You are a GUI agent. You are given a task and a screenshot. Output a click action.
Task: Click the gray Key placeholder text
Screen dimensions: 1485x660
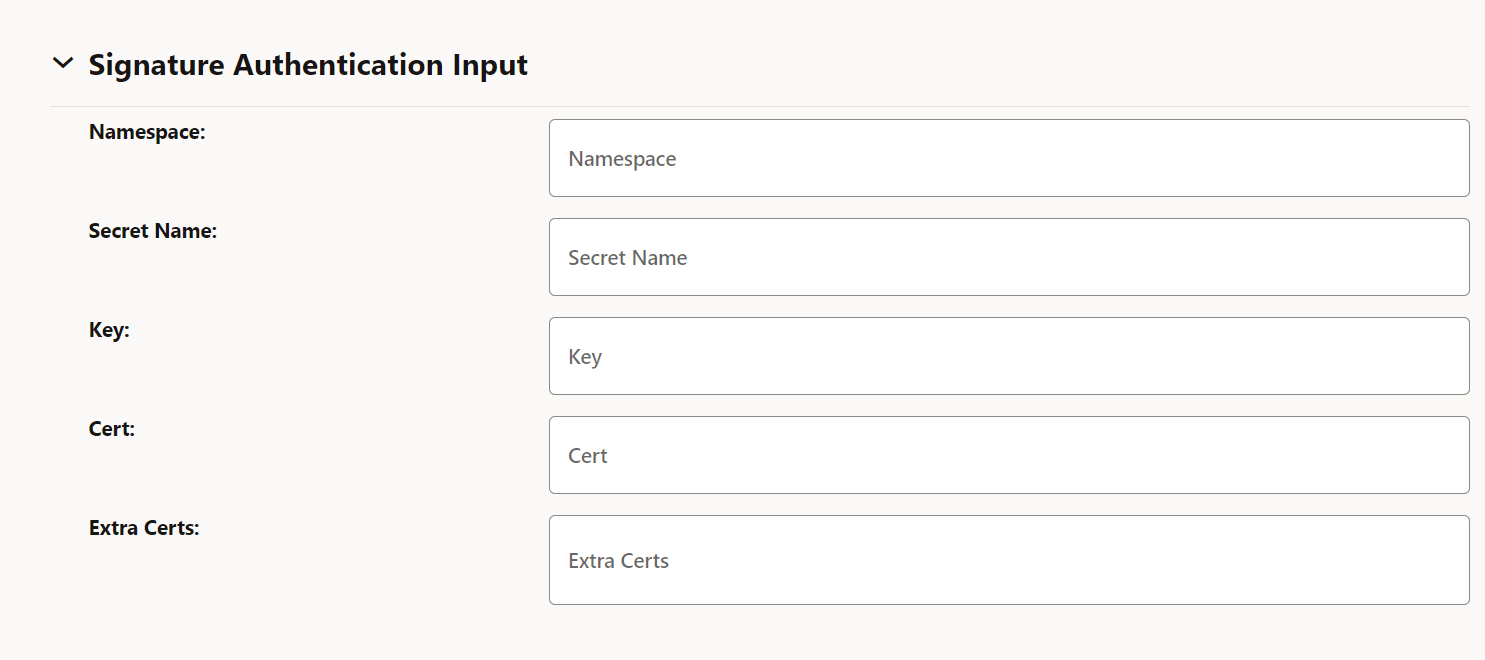pos(585,357)
